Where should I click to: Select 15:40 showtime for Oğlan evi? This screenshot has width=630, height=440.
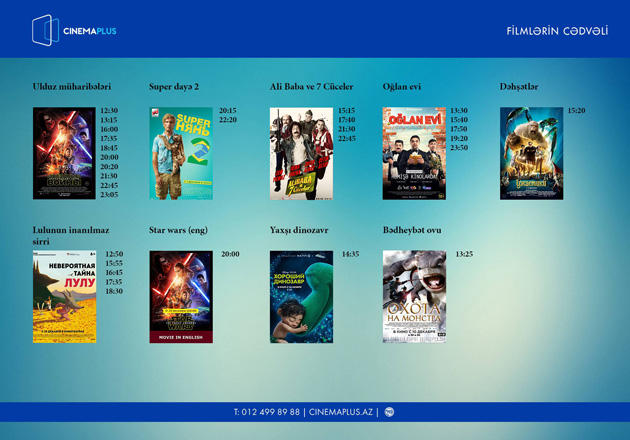tap(458, 120)
